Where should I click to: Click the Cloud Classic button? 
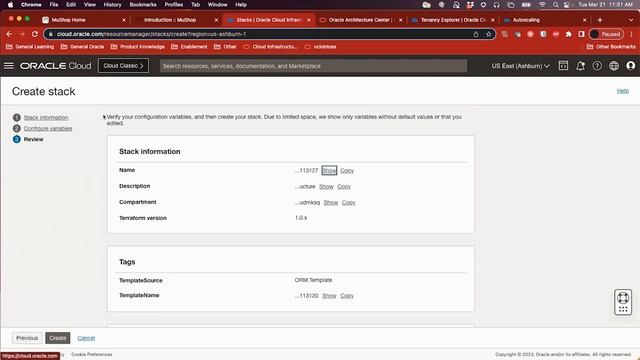pos(123,66)
